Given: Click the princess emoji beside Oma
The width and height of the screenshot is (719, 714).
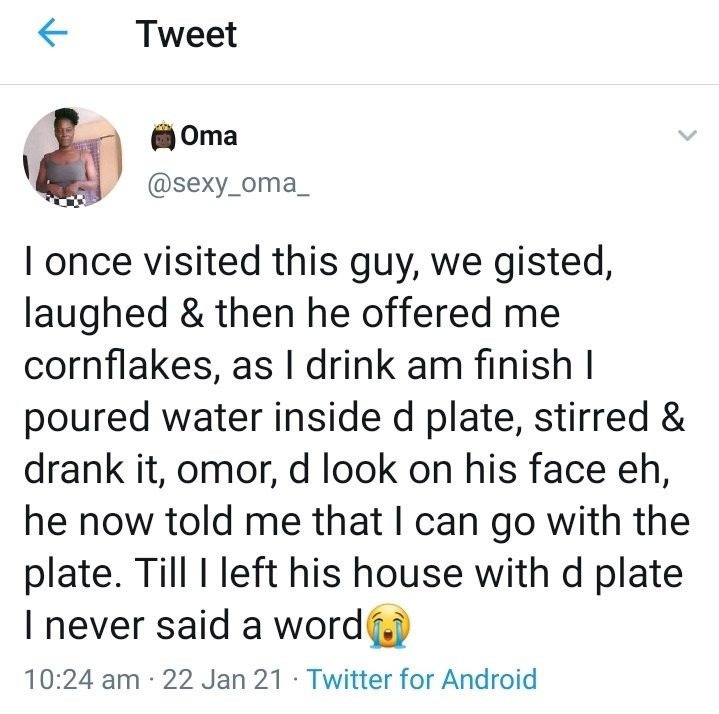Looking at the screenshot, I should click(x=163, y=136).
